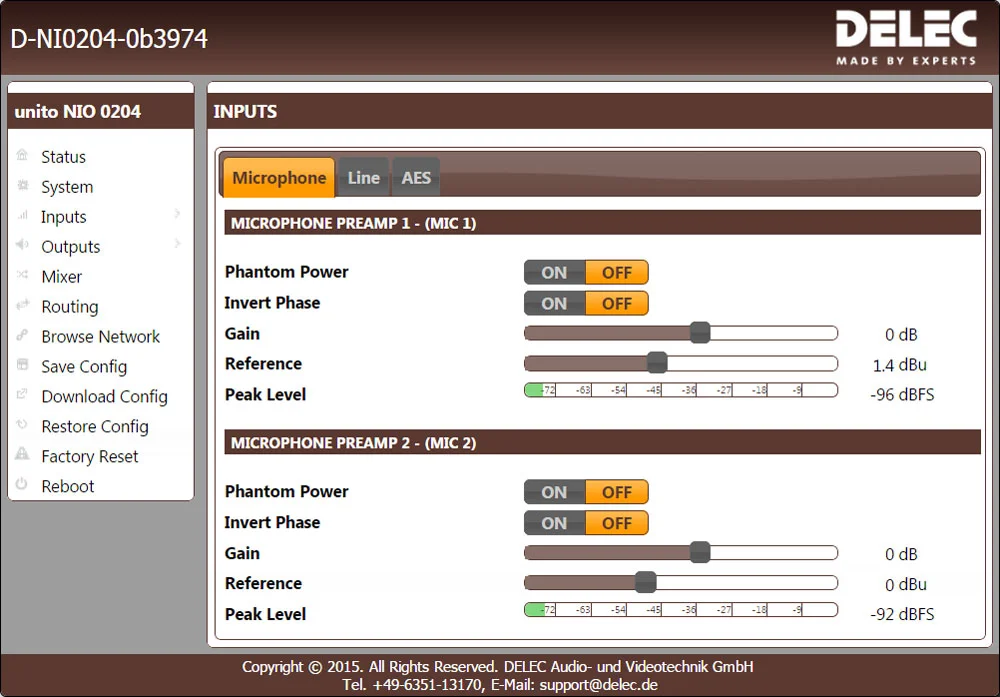This screenshot has width=1000, height=697.
Task: Turn MIC 1 Phantom Power OFF
Action: tap(617, 272)
